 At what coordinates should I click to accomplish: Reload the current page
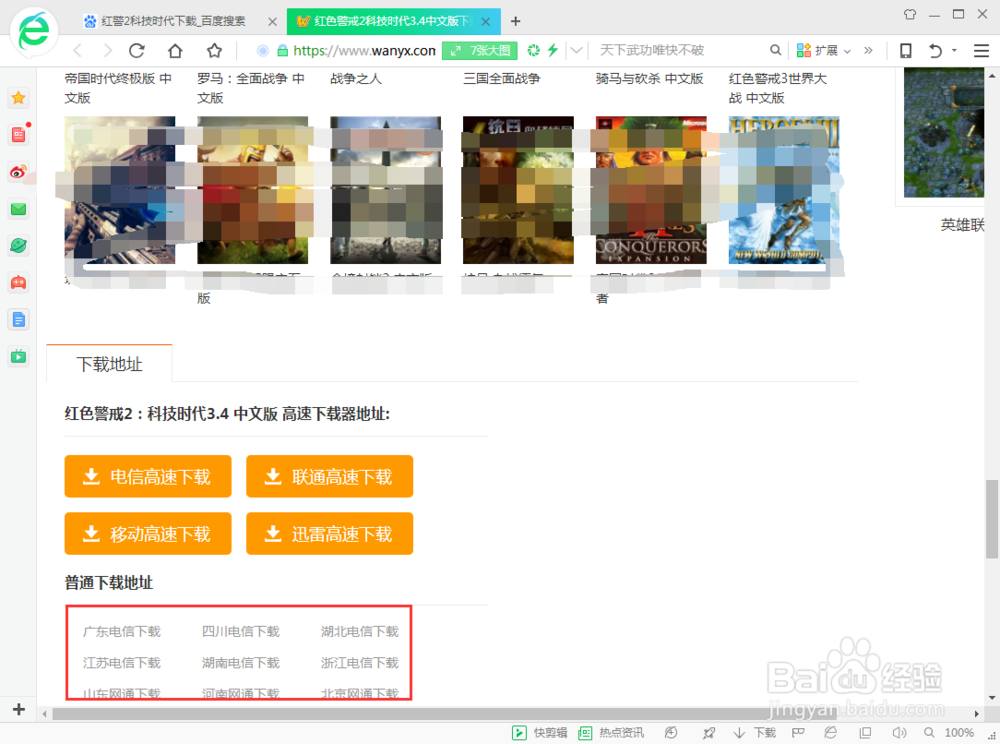137,50
